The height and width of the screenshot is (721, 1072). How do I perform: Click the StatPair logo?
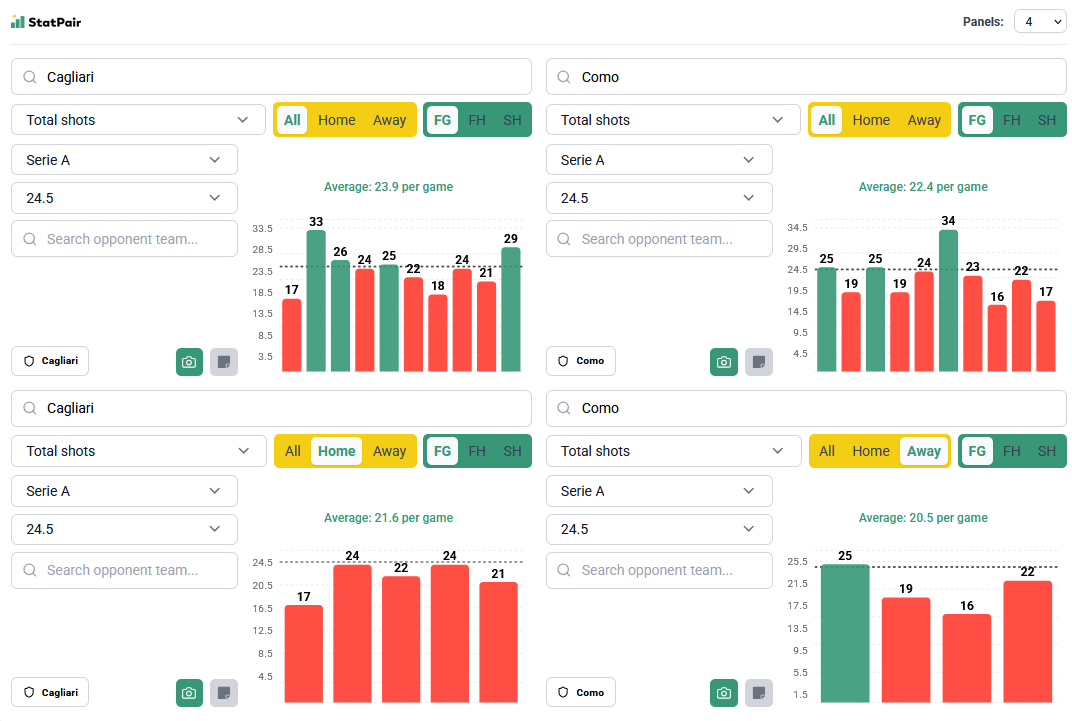tap(46, 21)
